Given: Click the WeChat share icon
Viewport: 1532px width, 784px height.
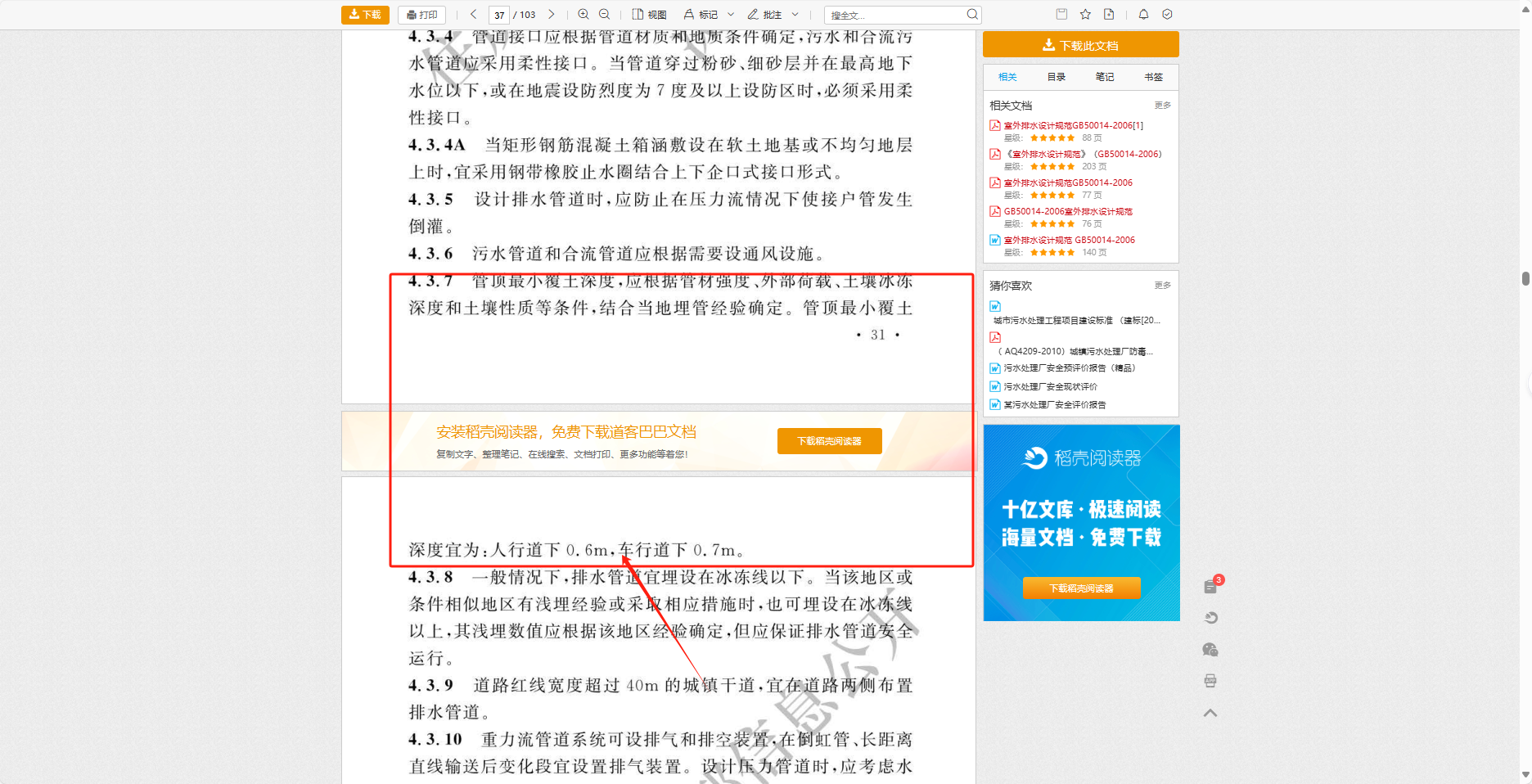Looking at the screenshot, I should (x=1211, y=650).
